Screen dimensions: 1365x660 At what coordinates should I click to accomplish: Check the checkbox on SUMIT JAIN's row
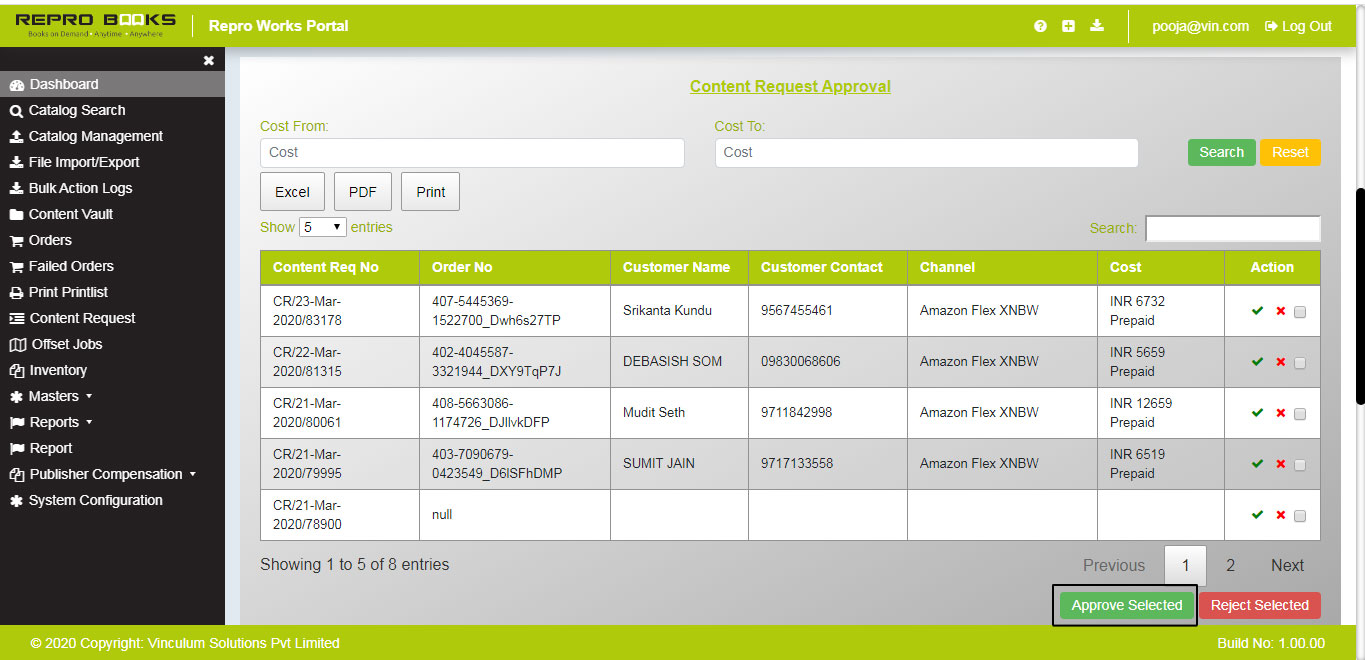tap(1300, 465)
